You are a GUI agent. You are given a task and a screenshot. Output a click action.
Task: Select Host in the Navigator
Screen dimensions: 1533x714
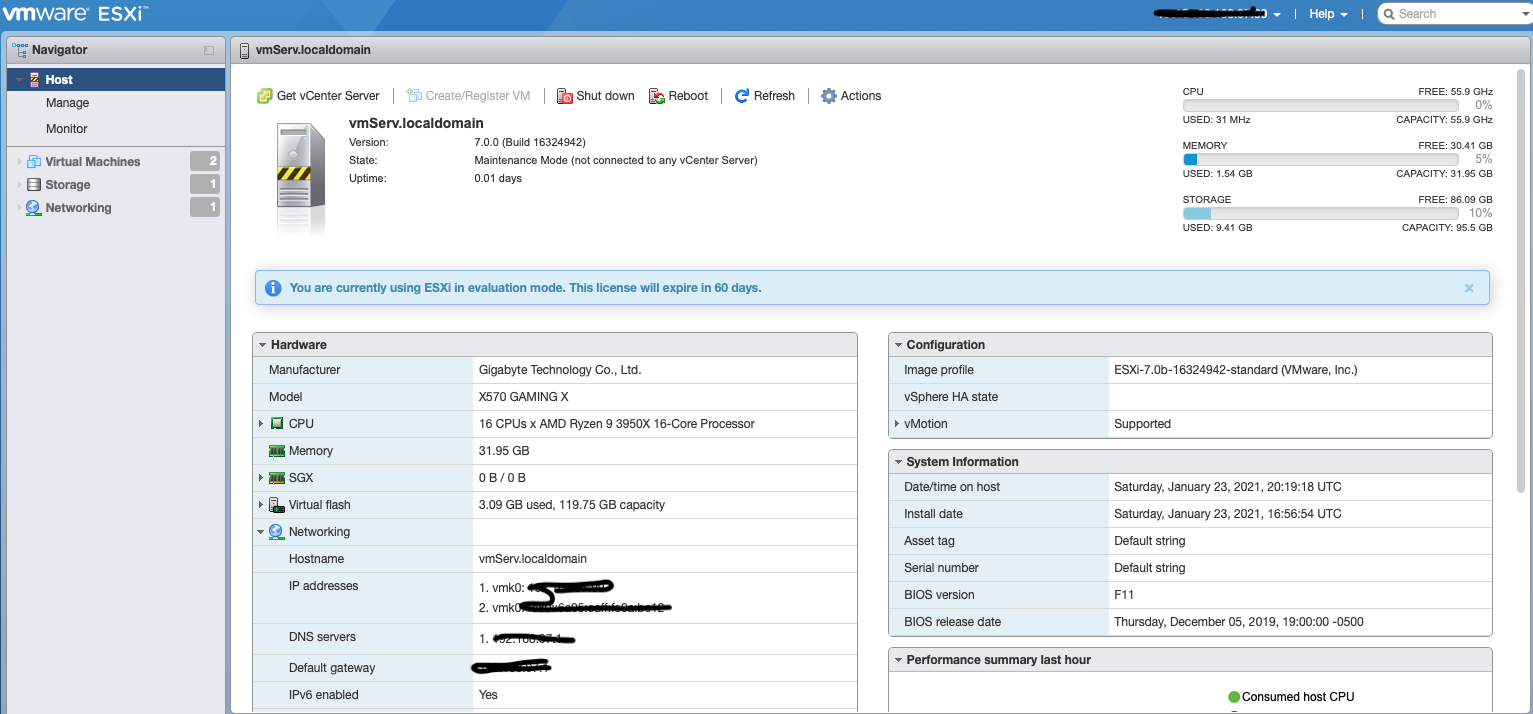point(116,80)
